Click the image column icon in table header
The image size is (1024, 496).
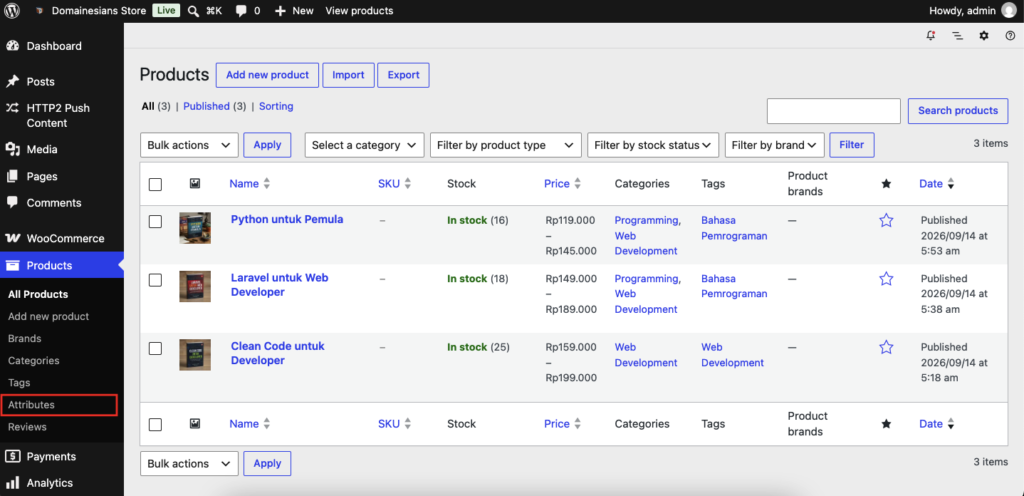pos(195,184)
